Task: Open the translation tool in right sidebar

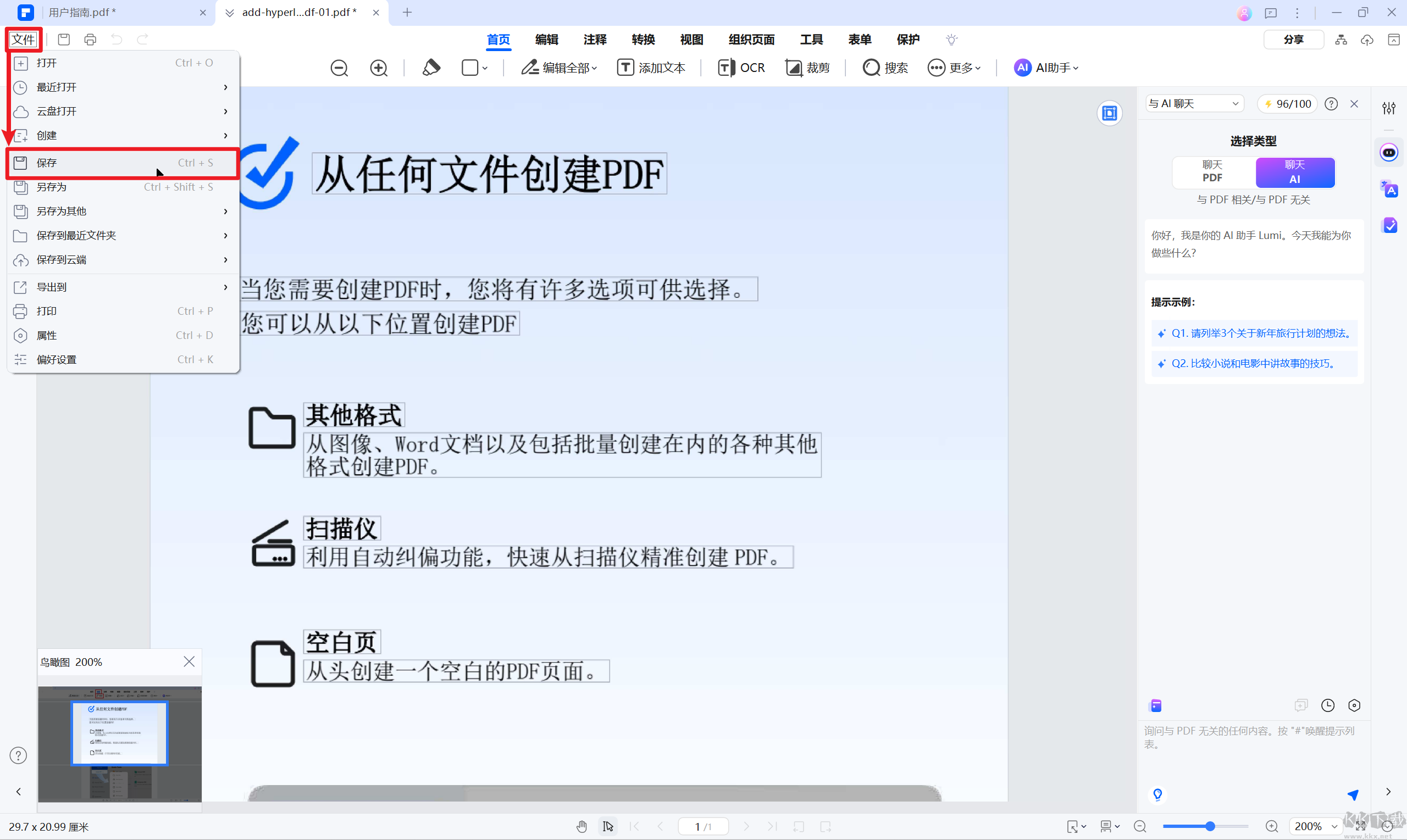Action: pyautogui.click(x=1389, y=190)
